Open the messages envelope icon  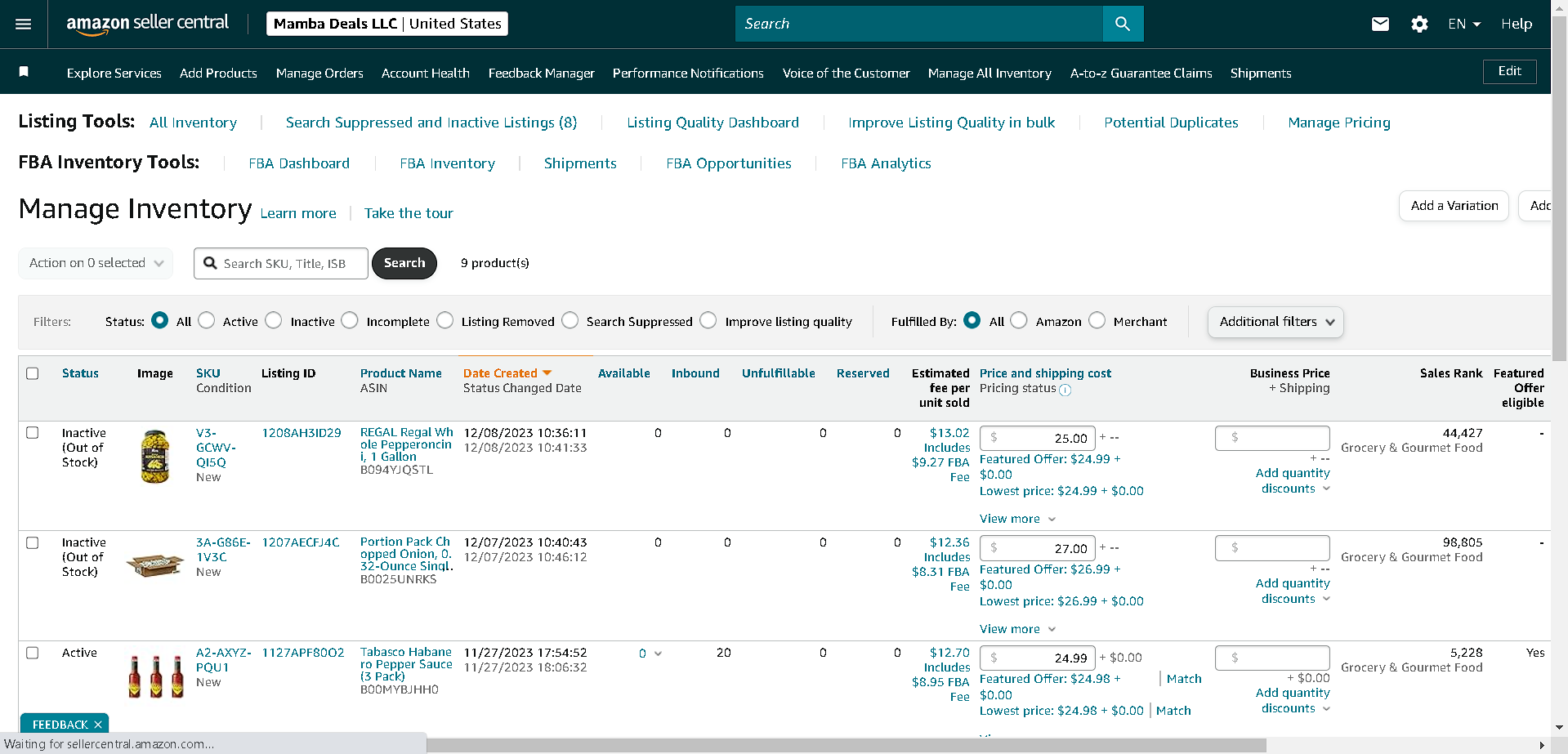(x=1380, y=25)
